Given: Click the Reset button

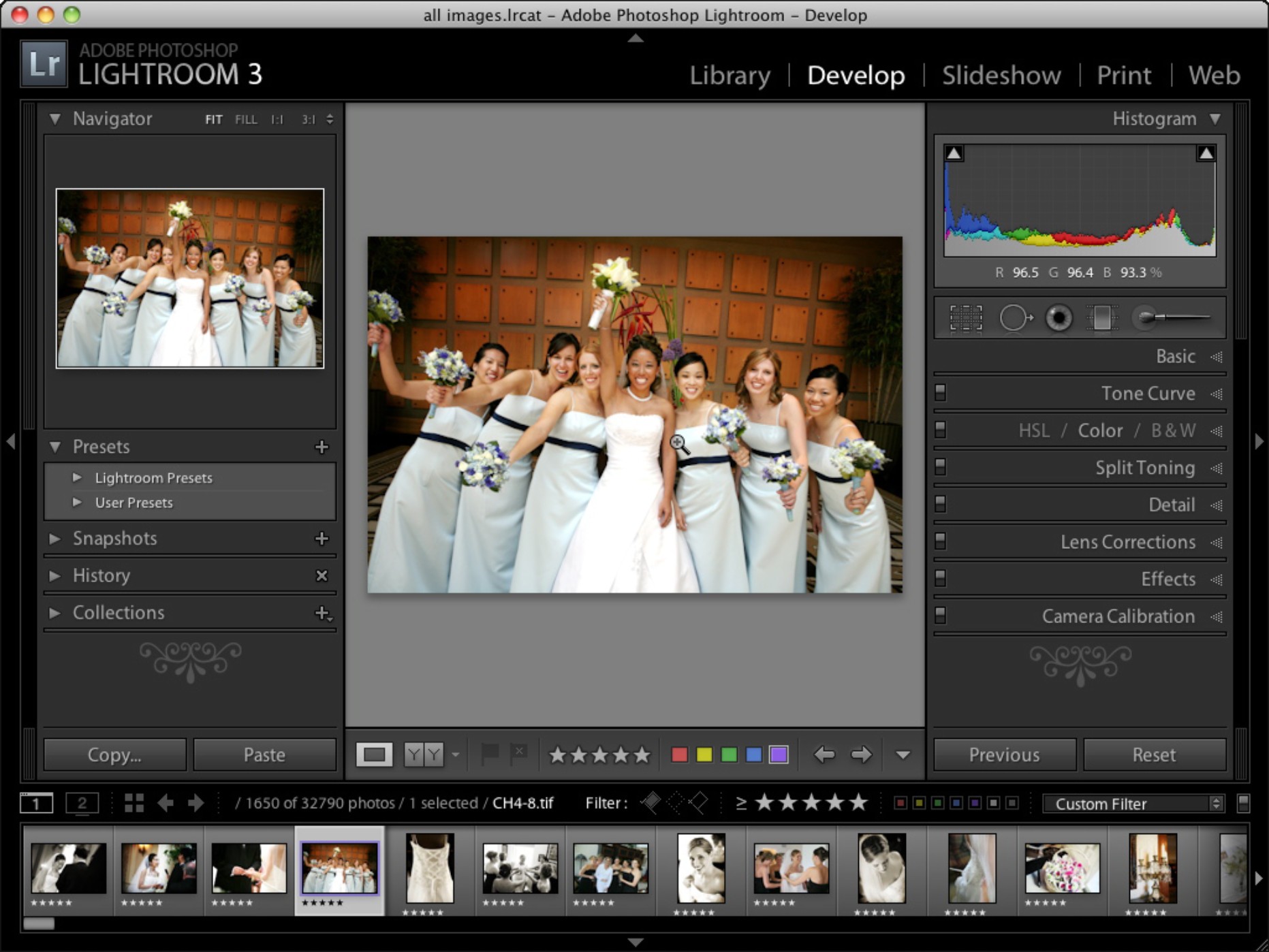Looking at the screenshot, I should (x=1154, y=755).
